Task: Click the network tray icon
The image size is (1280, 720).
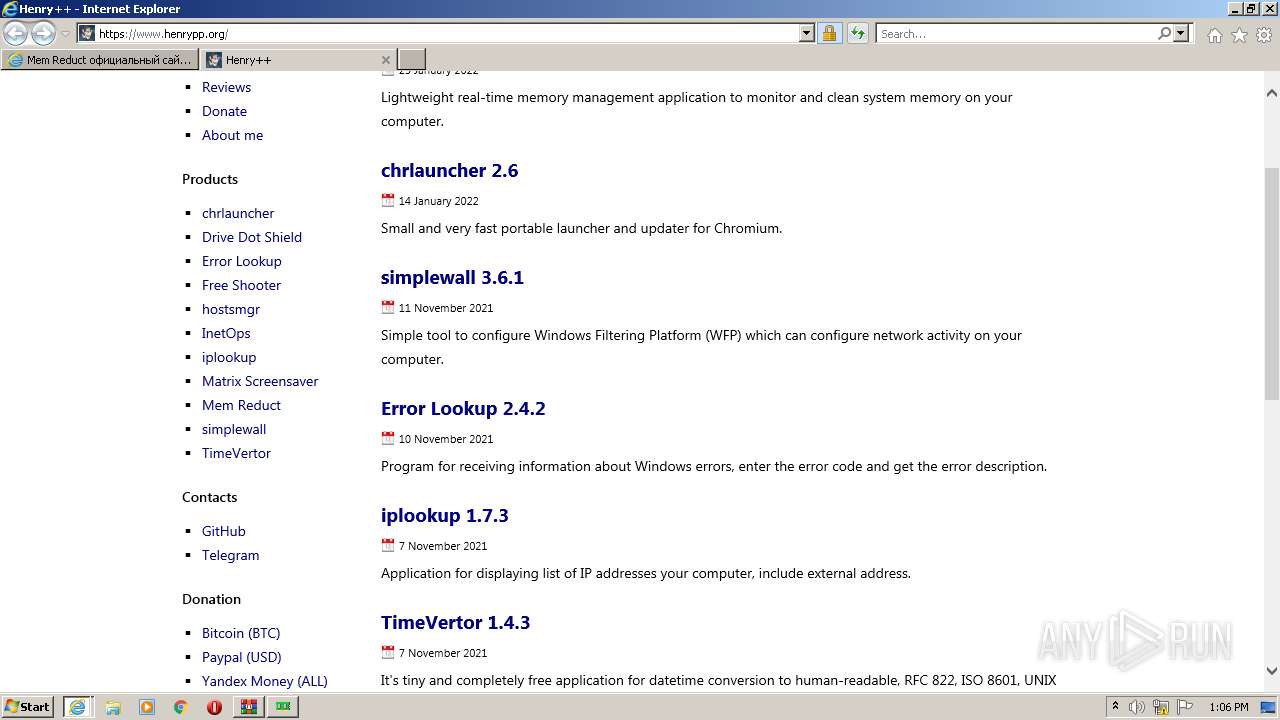Action: [1161, 707]
